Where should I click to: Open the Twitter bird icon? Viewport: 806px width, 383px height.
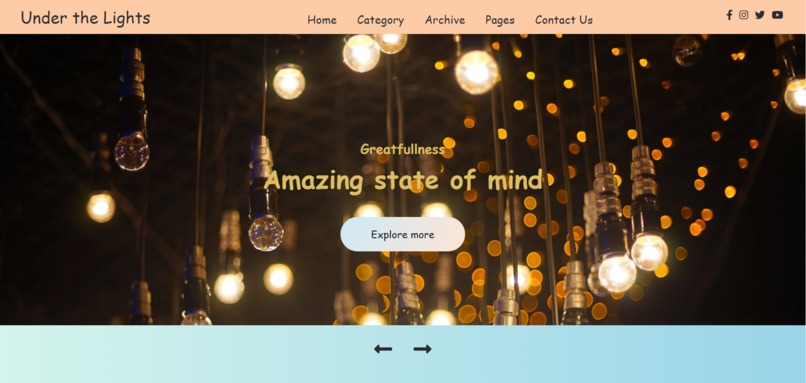click(760, 15)
